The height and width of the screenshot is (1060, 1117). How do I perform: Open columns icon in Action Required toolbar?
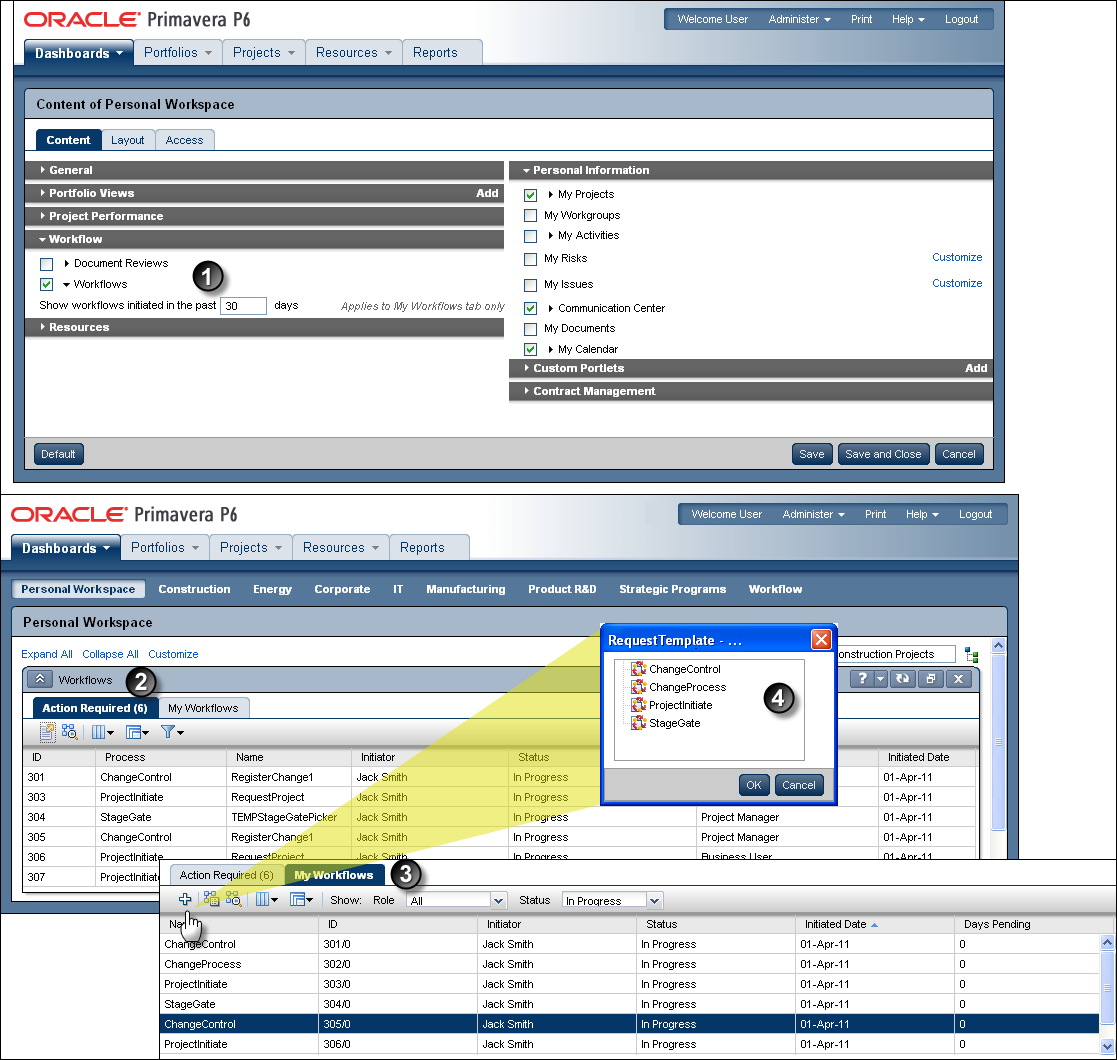click(x=103, y=732)
